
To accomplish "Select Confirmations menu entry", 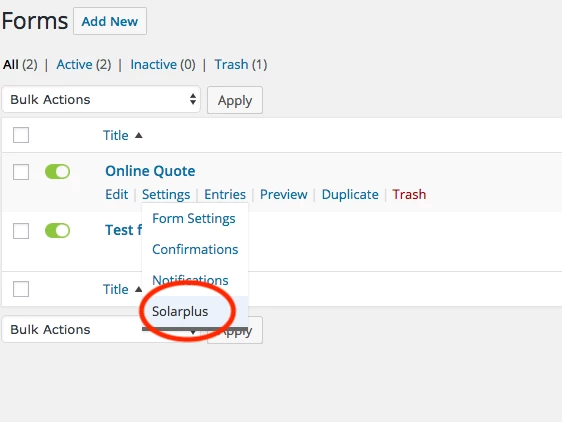I will (x=195, y=249).
